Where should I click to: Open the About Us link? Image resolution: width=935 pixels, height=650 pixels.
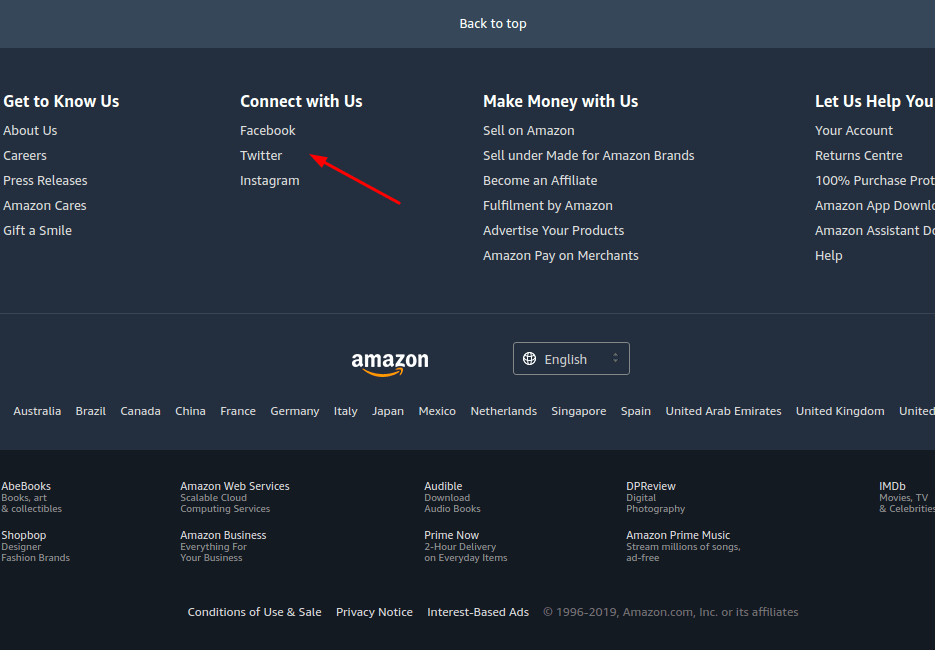pos(30,131)
